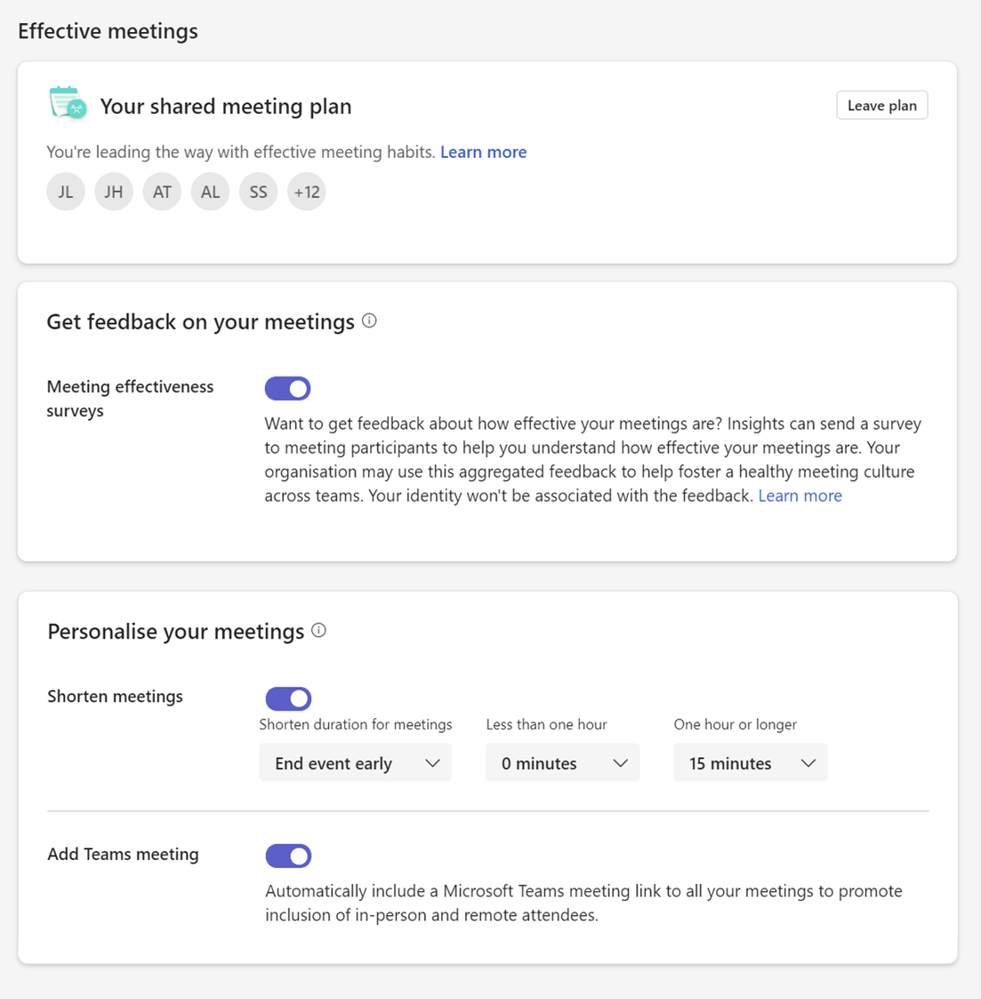This screenshot has width=981, height=999.
Task: Click the Your shared meeting plan title
Action: click(x=226, y=106)
